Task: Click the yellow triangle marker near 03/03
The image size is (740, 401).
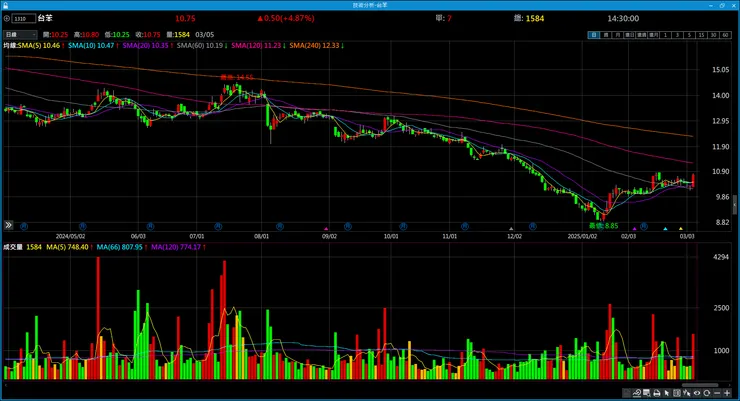Action: (681, 229)
